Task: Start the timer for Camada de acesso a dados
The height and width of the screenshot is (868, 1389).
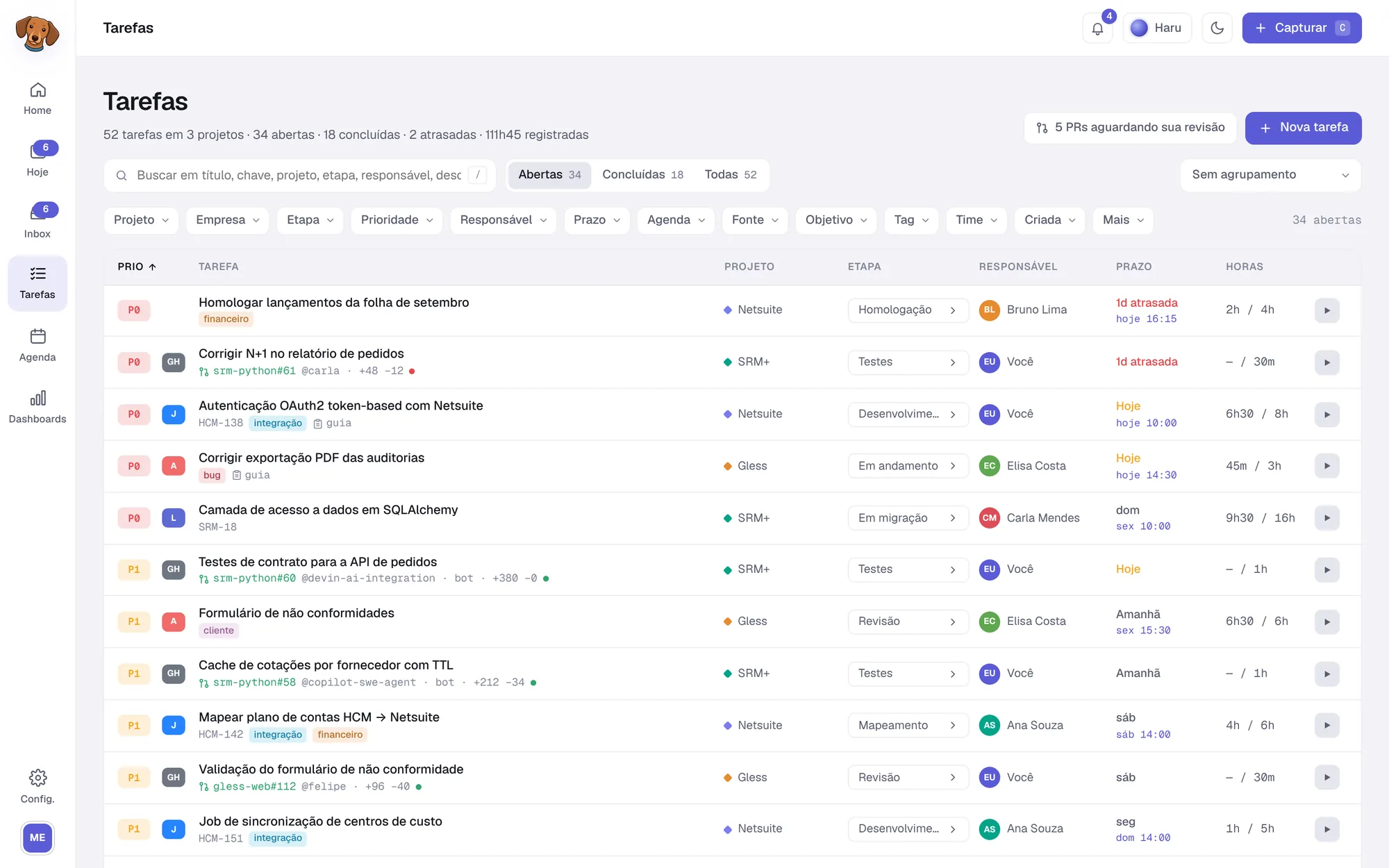Action: click(x=1326, y=518)
